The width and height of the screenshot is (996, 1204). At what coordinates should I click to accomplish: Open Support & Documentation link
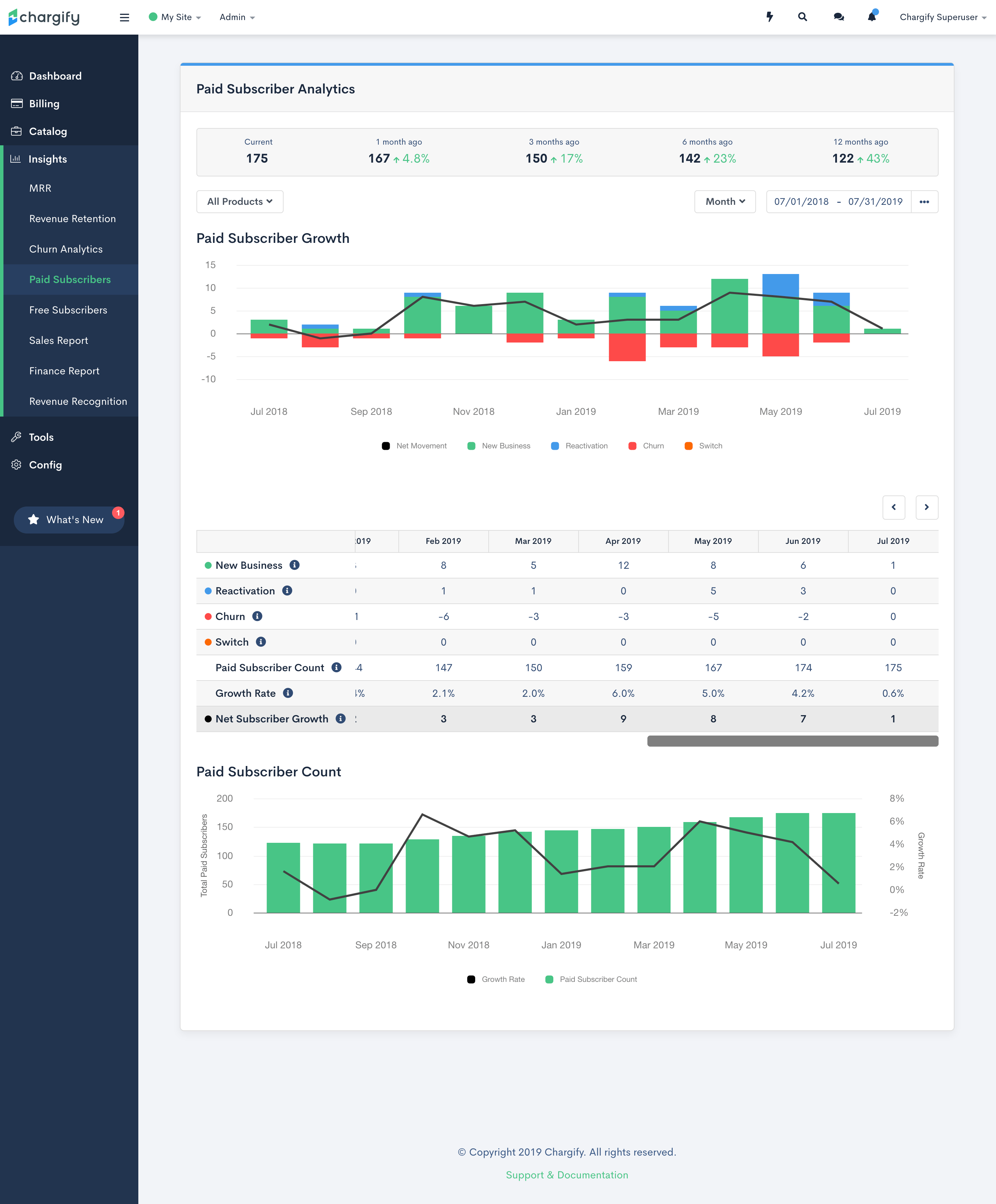[567, 1175]
